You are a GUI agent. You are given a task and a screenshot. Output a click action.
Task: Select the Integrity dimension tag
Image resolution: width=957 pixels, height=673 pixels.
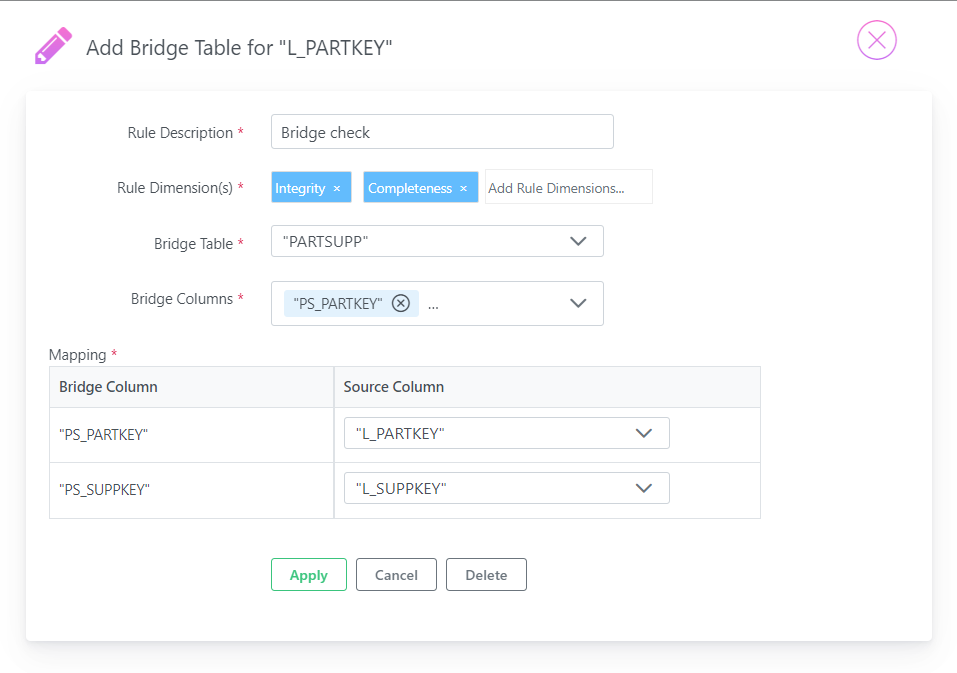pos(300,188)
